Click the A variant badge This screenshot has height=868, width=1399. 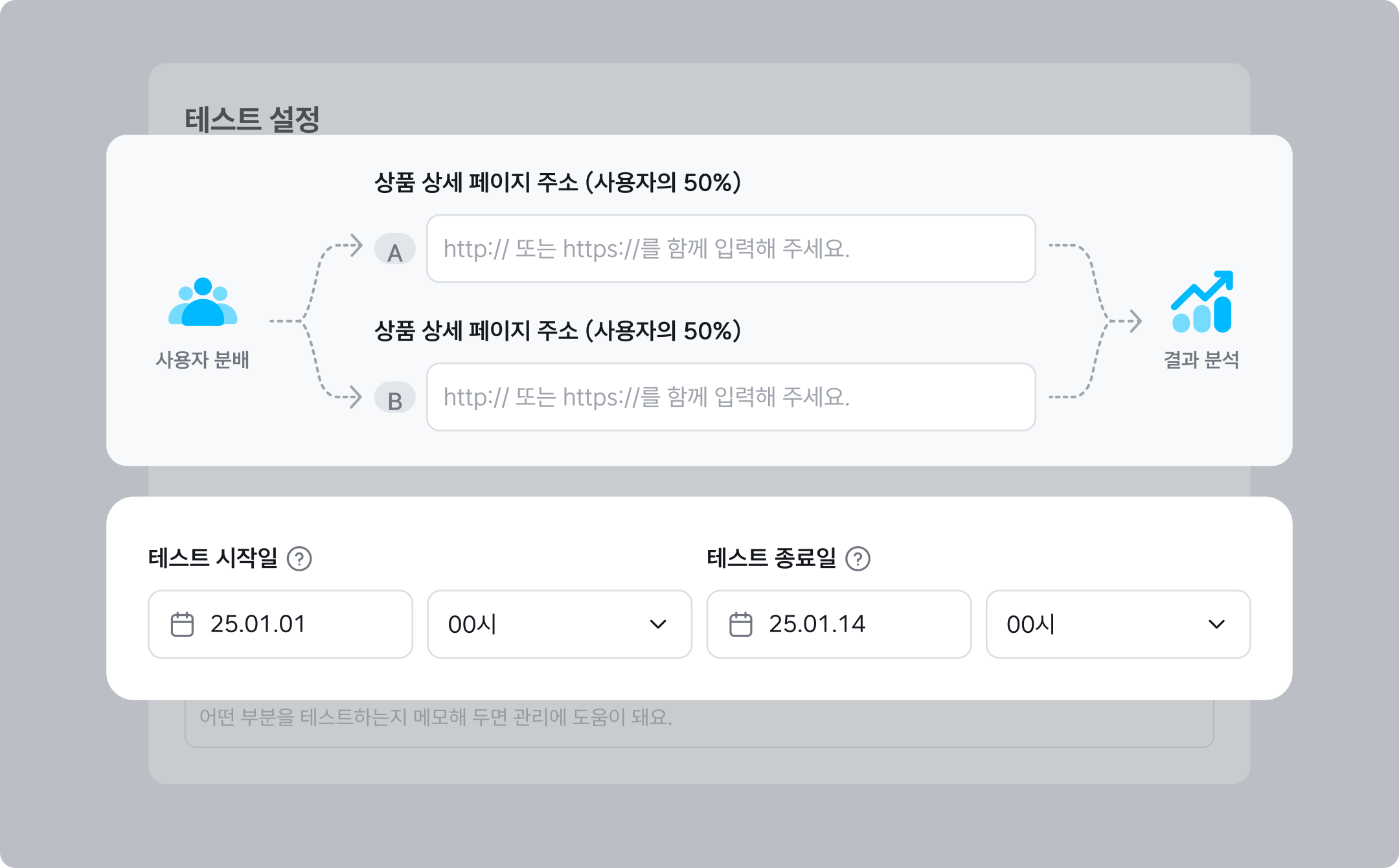(394, 249)
